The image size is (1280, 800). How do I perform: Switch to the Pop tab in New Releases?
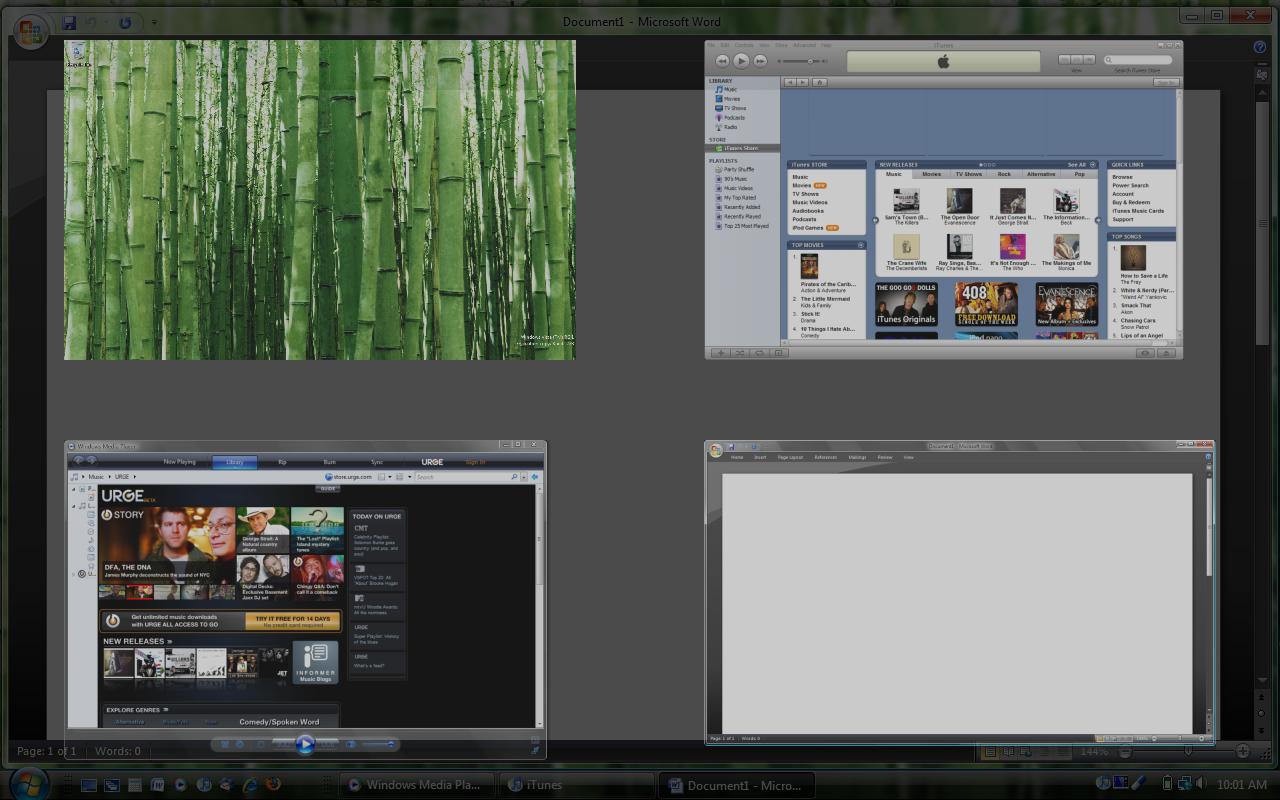click(1079, 174)
